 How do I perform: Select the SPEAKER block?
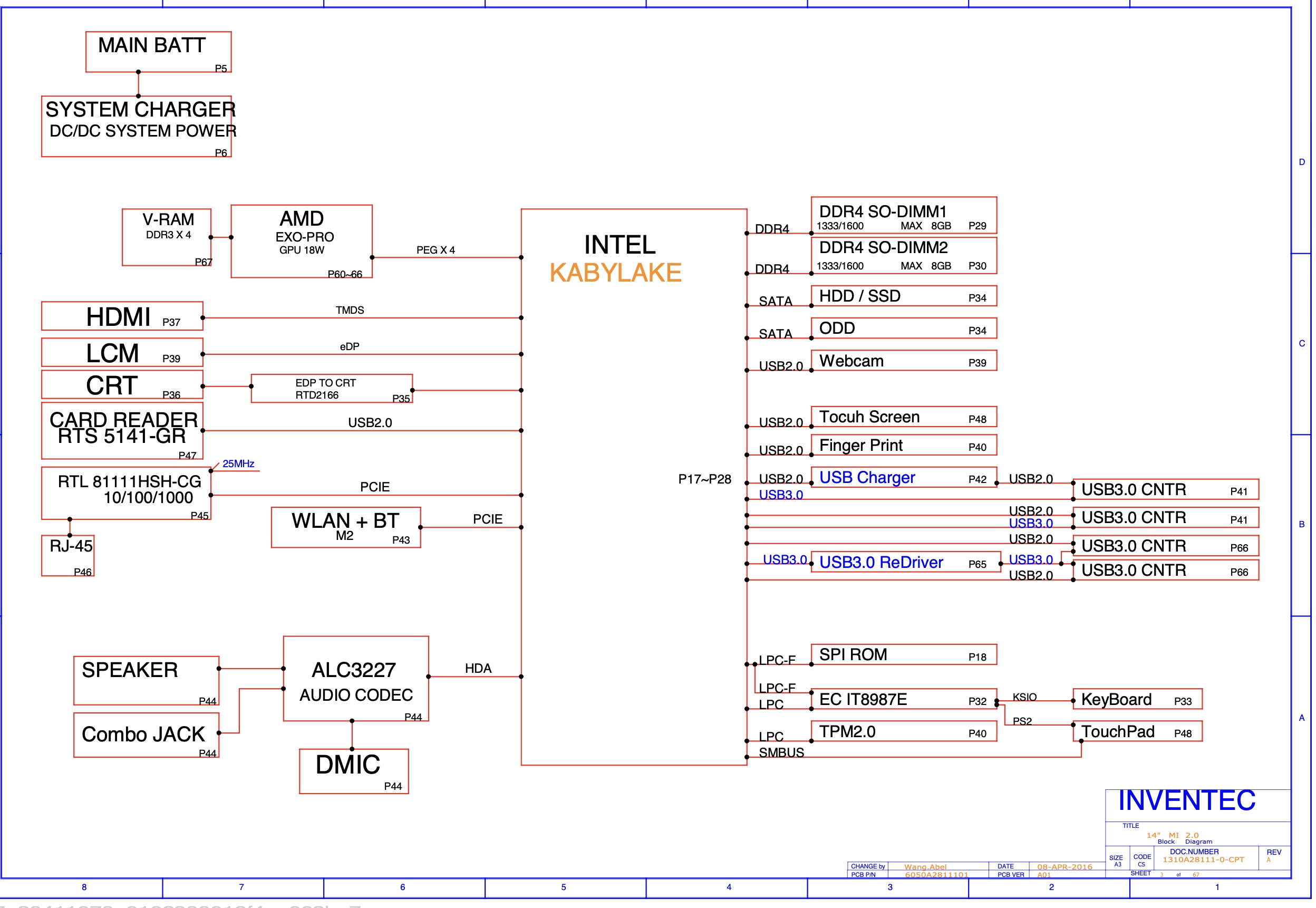click(x=147, y=681)
